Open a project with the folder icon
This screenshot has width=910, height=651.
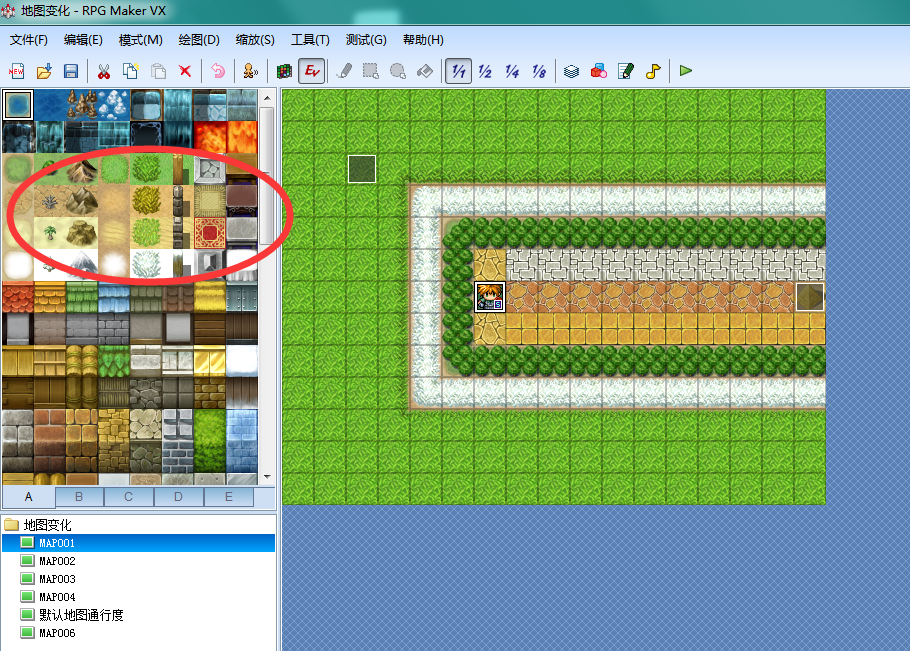(44, 71)
